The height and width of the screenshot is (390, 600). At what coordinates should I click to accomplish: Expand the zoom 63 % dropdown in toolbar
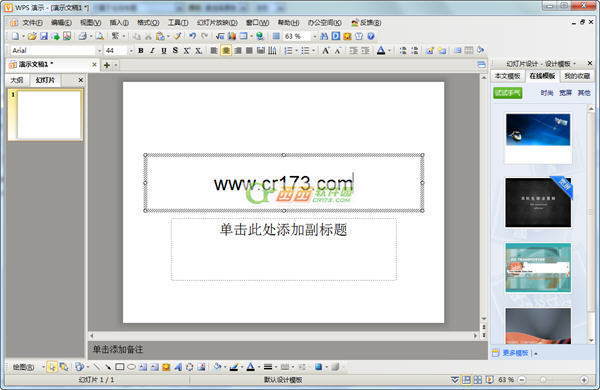315,36
